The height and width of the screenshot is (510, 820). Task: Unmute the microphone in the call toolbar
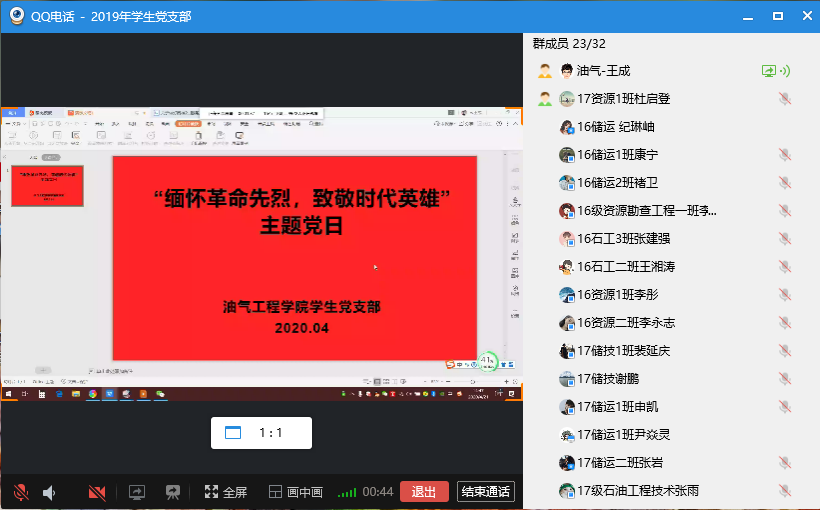[x=20, y=492]
